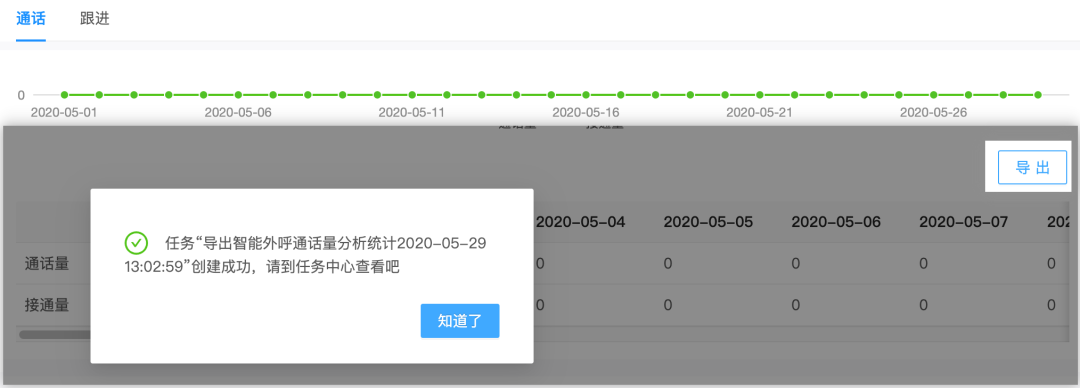Click the 导出 export button
Viewport: 1080px width, 388px height.
click(1032, 167)
